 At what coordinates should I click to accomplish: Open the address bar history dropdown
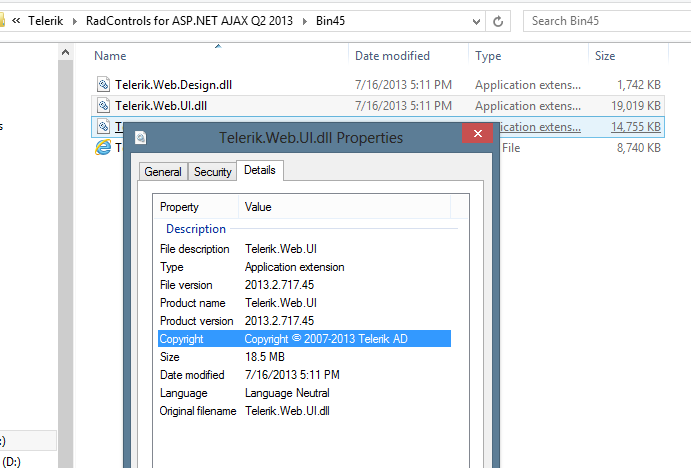[476, 21]
